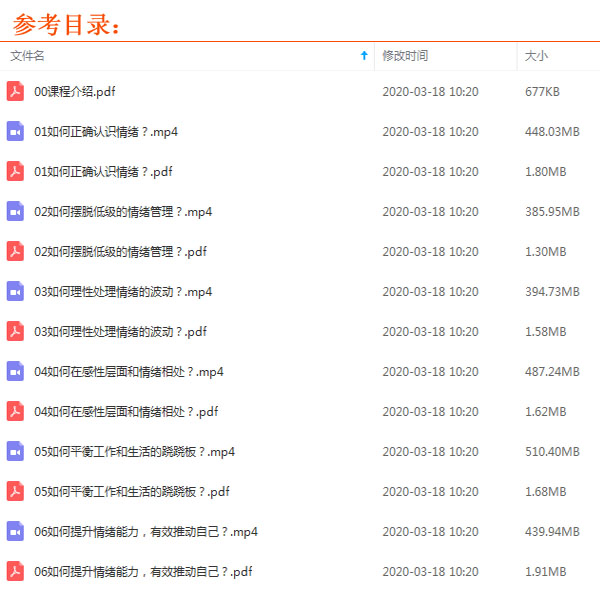Click video icon of 02如何摆脱低级的情绪管理？.mp4

(15, 211)
